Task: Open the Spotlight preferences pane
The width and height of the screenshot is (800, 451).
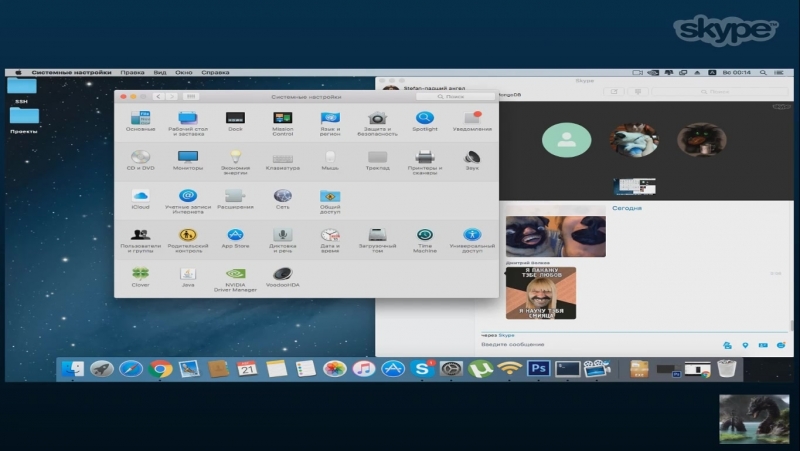Action: [x=425, y=120]
